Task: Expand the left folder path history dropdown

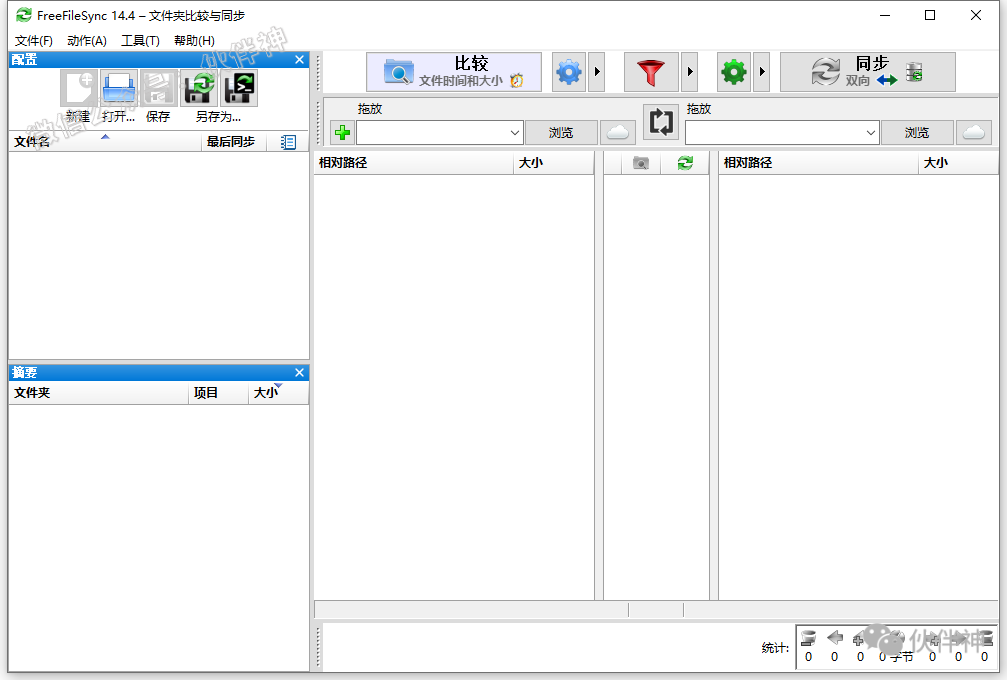Action: tap(514, 133)
